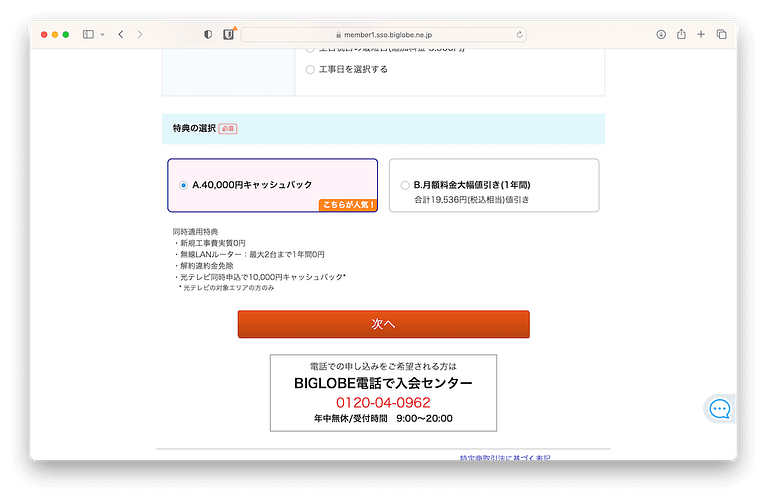
Task: Go back to the previous page
Action: pos(121,34)
